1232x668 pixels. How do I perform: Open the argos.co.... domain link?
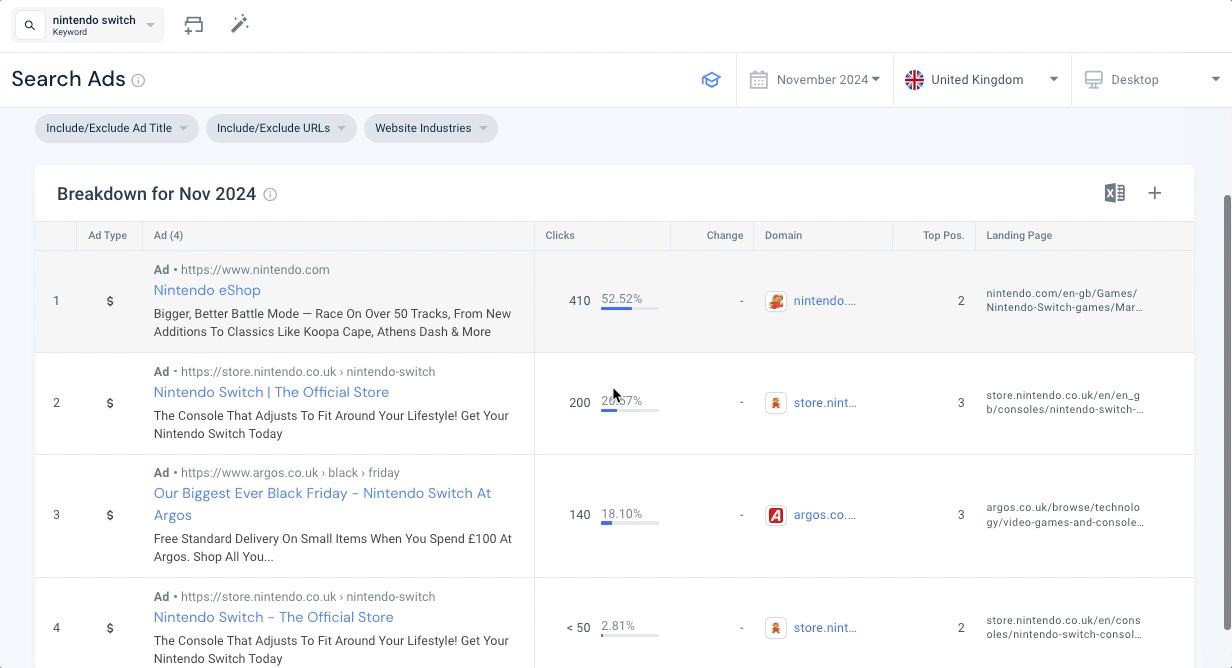825,515
